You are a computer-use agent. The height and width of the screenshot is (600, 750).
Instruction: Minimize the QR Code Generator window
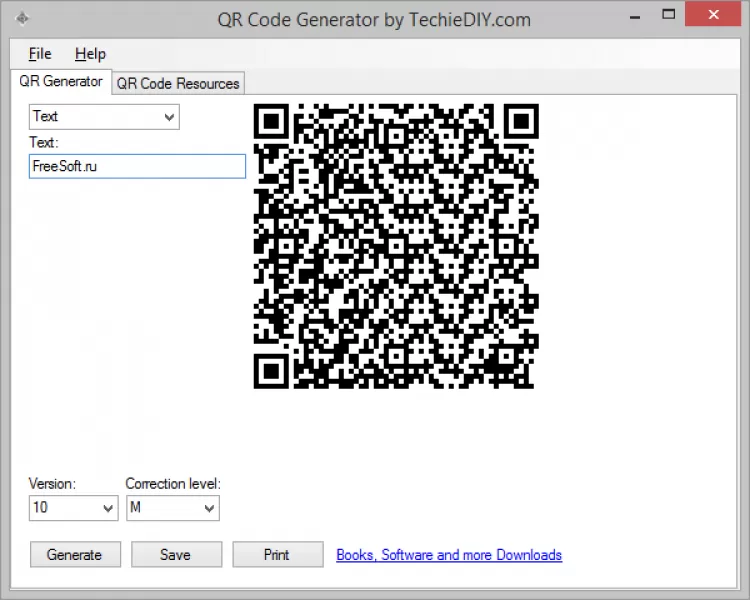coord(635,17)
